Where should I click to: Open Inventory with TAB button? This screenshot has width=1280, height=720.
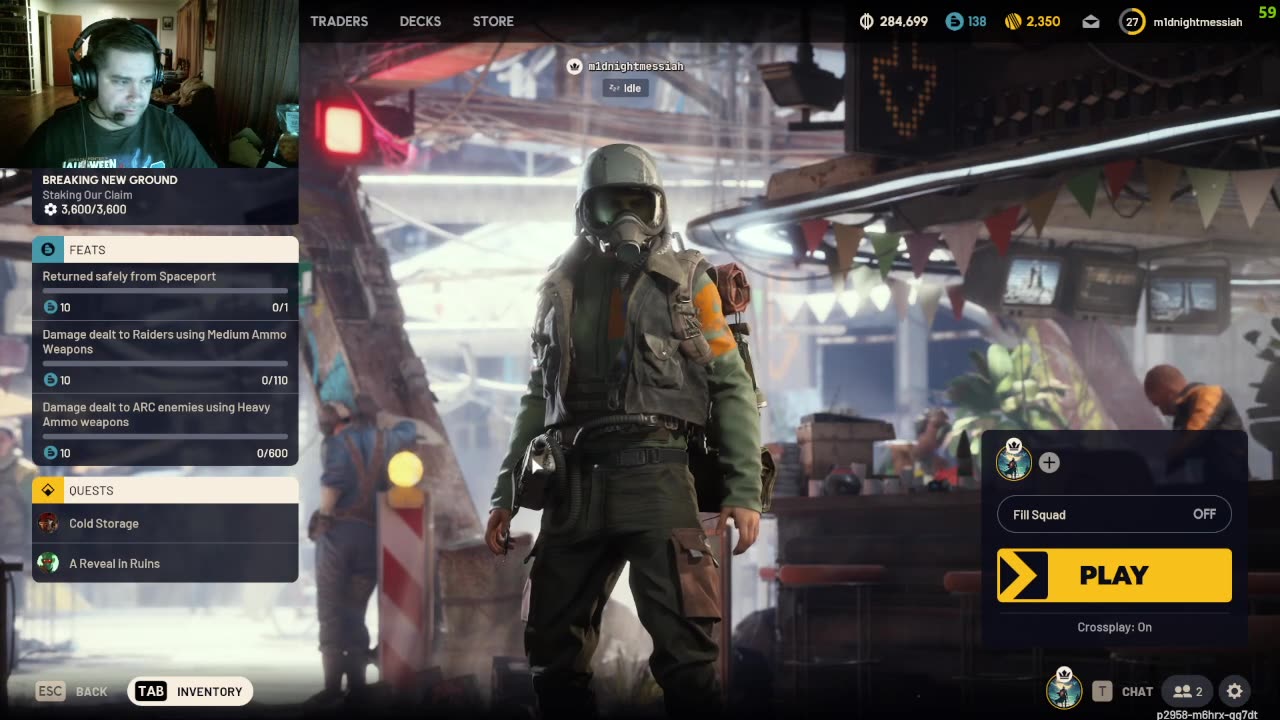coord(190,691)
